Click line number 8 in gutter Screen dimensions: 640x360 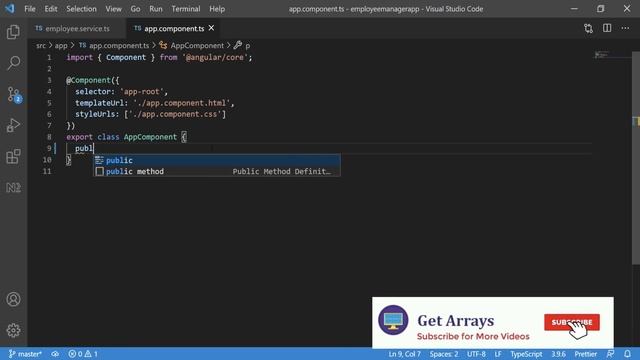pos(49,137)
